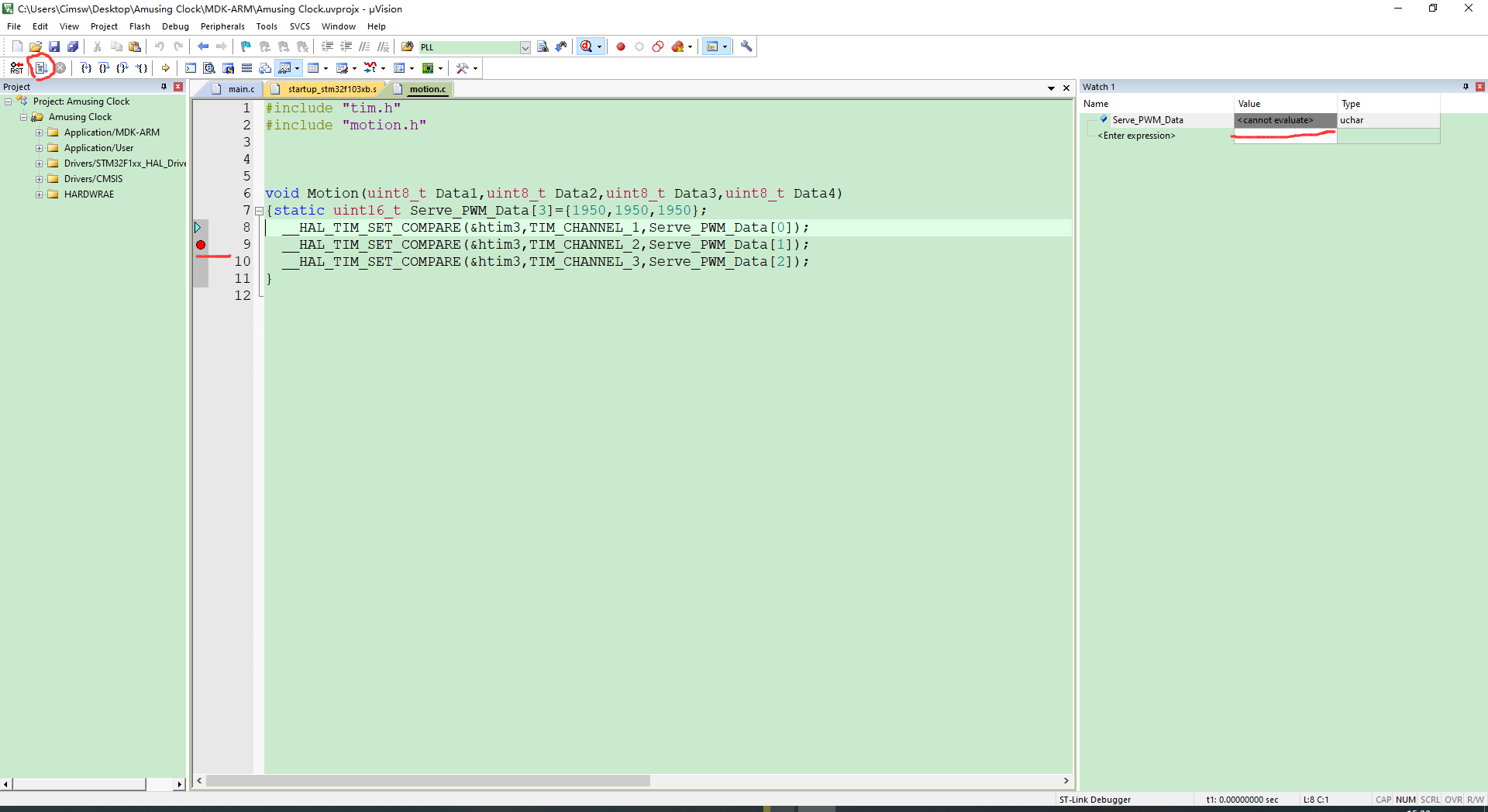The image size is (1488, 812).
Task: Collapse the Project: Amusing Clock root node
Action: 8,101
